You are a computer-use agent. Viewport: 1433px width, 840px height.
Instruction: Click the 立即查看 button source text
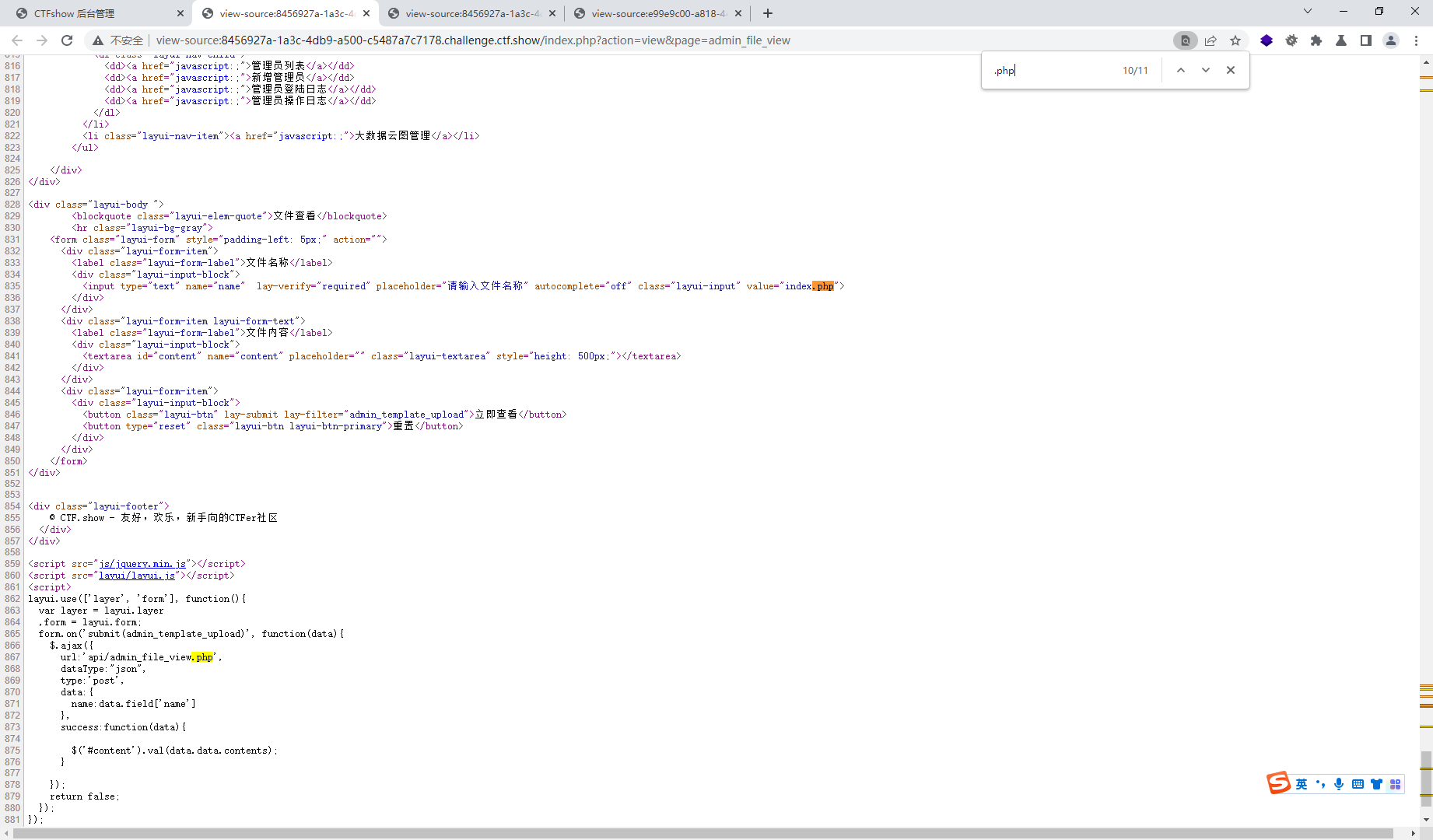tap(496, 415)
